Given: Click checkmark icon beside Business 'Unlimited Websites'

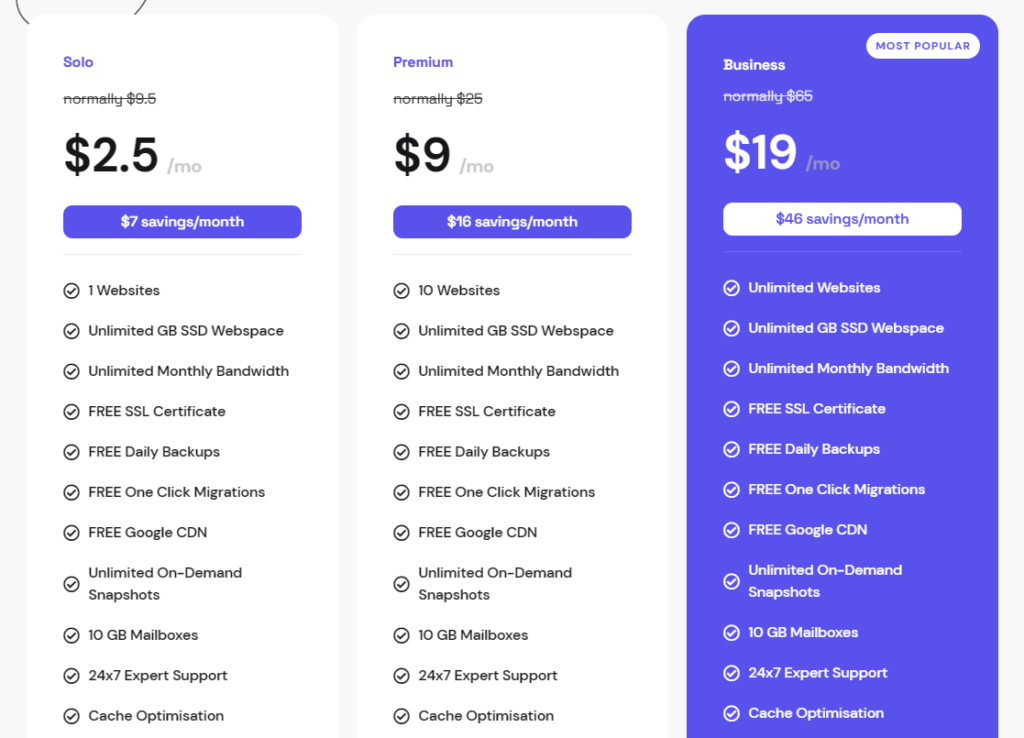Looking at the screenshot, I should (731, 288).
